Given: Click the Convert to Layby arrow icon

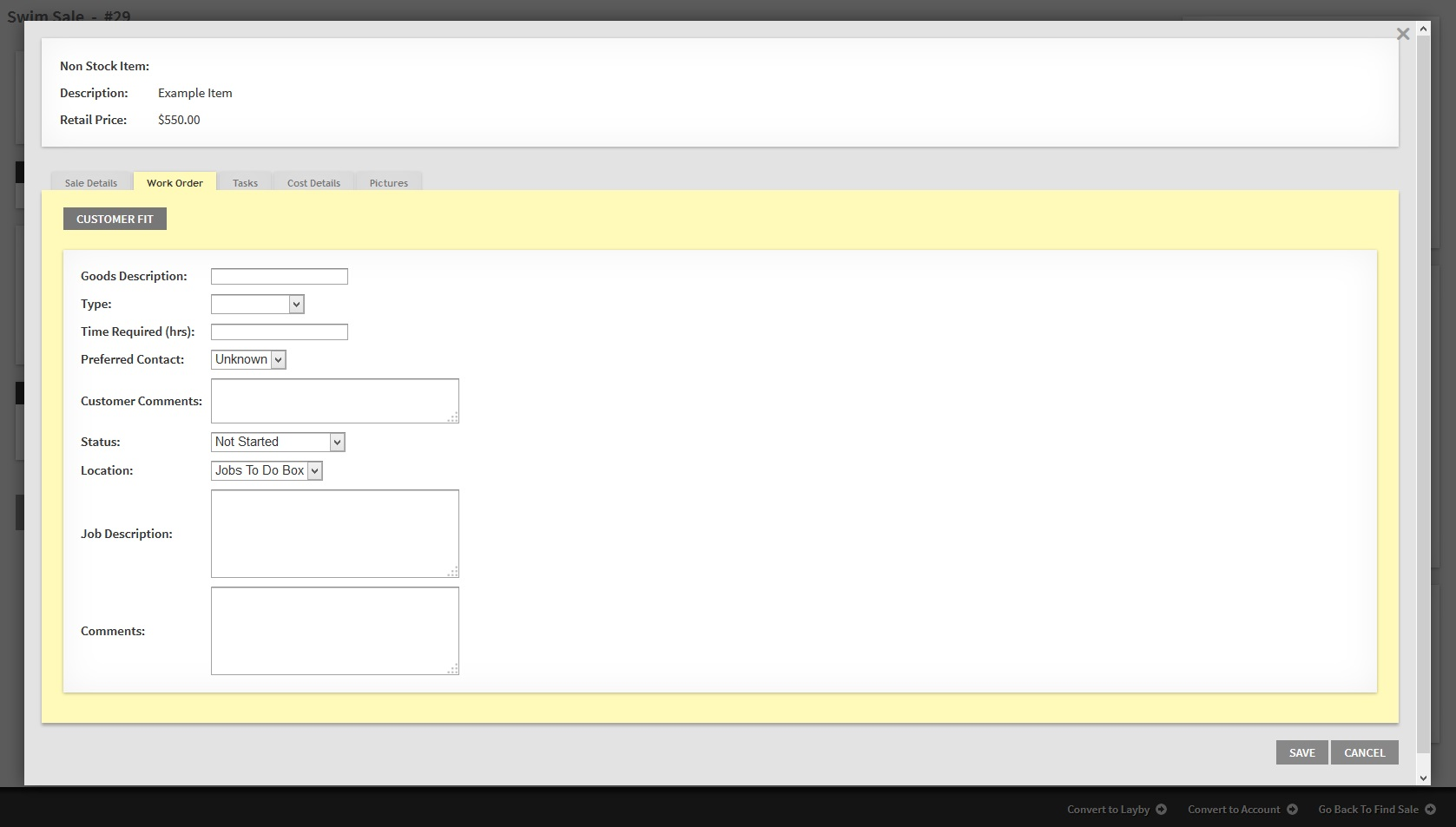Looking at the screenshot, I should (1161, 810).
